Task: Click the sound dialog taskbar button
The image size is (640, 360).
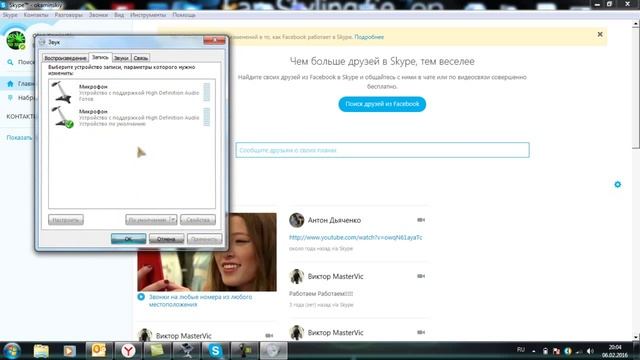Action: point(273,351)
